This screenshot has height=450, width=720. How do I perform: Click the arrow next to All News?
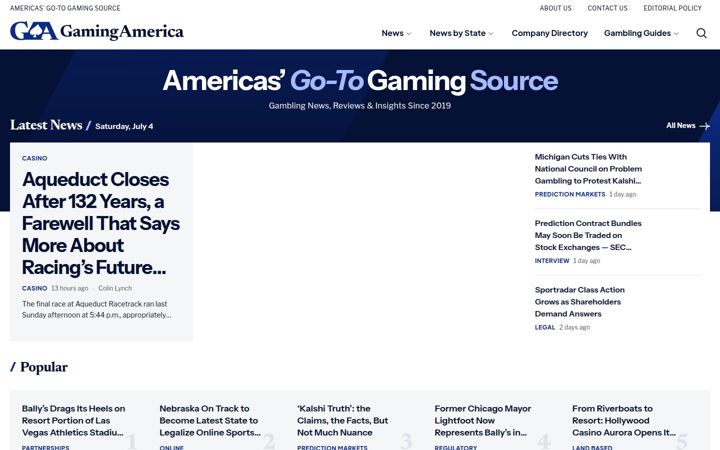click(x=704, y=126)
